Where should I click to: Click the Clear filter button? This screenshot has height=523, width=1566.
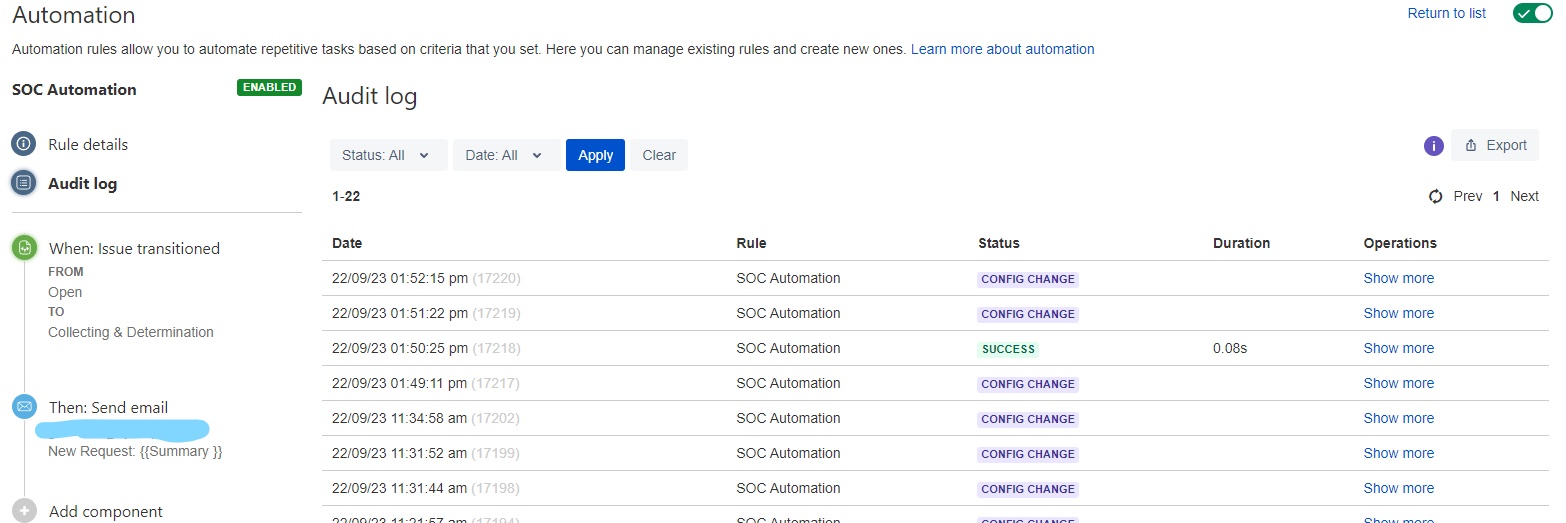coord(659,155)
